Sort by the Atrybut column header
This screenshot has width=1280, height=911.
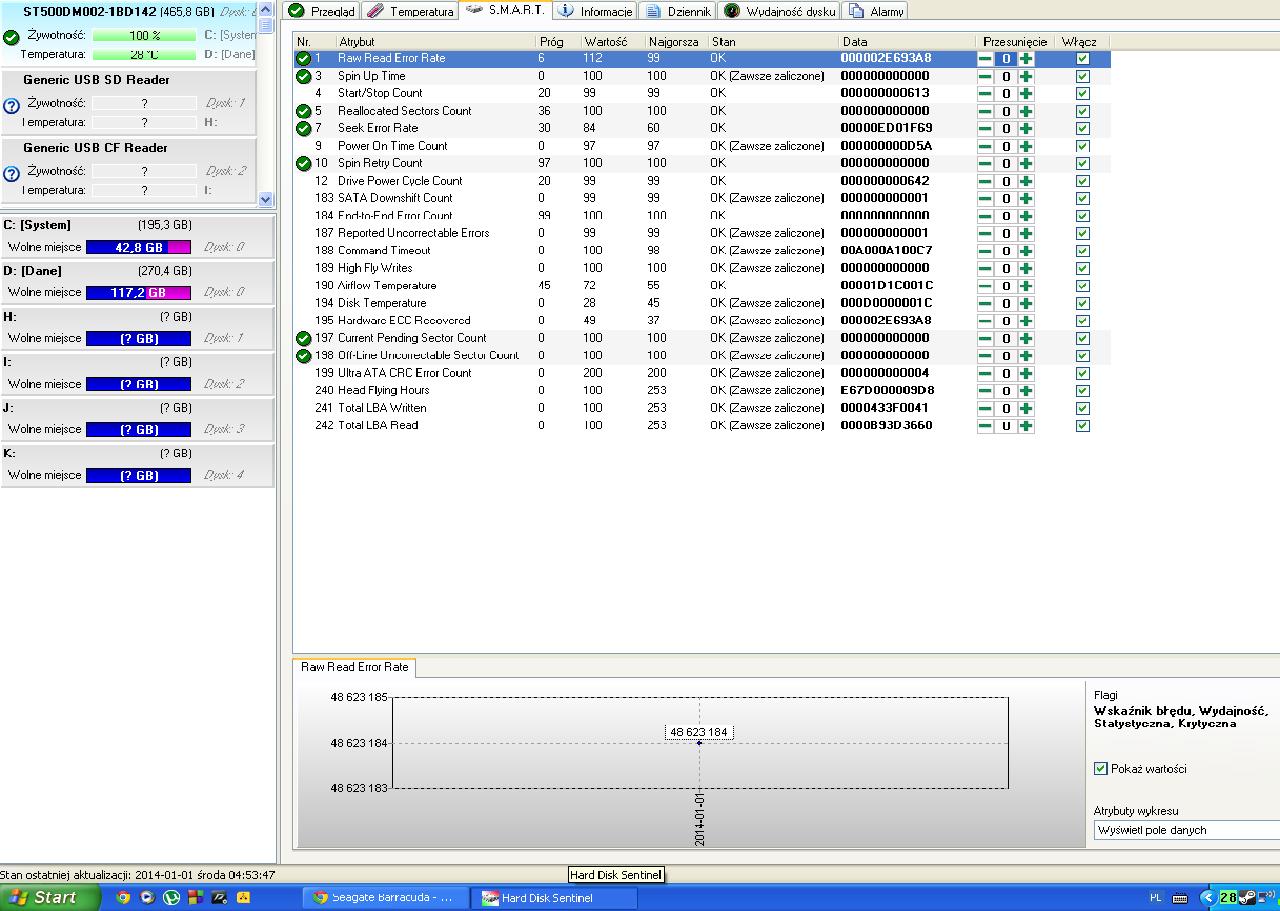click(435, 42)
